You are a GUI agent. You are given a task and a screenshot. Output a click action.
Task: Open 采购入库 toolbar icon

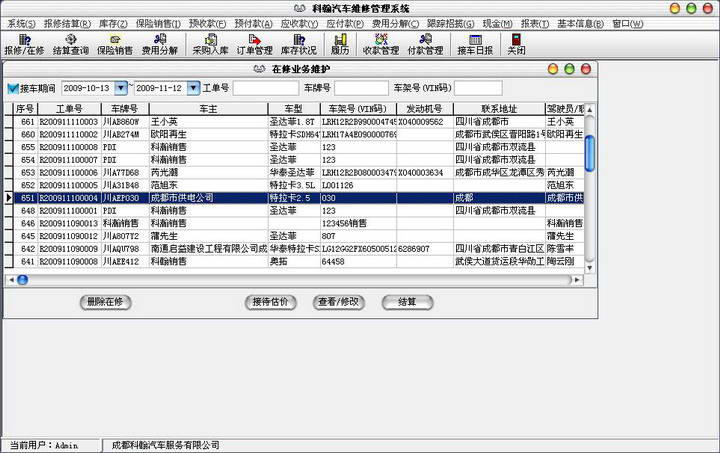pos(211,44)
